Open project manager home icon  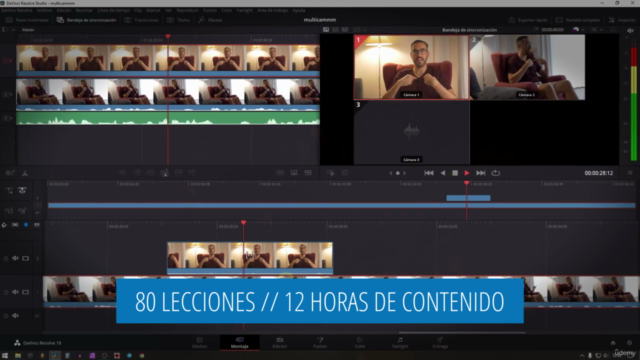pos(613,343)
